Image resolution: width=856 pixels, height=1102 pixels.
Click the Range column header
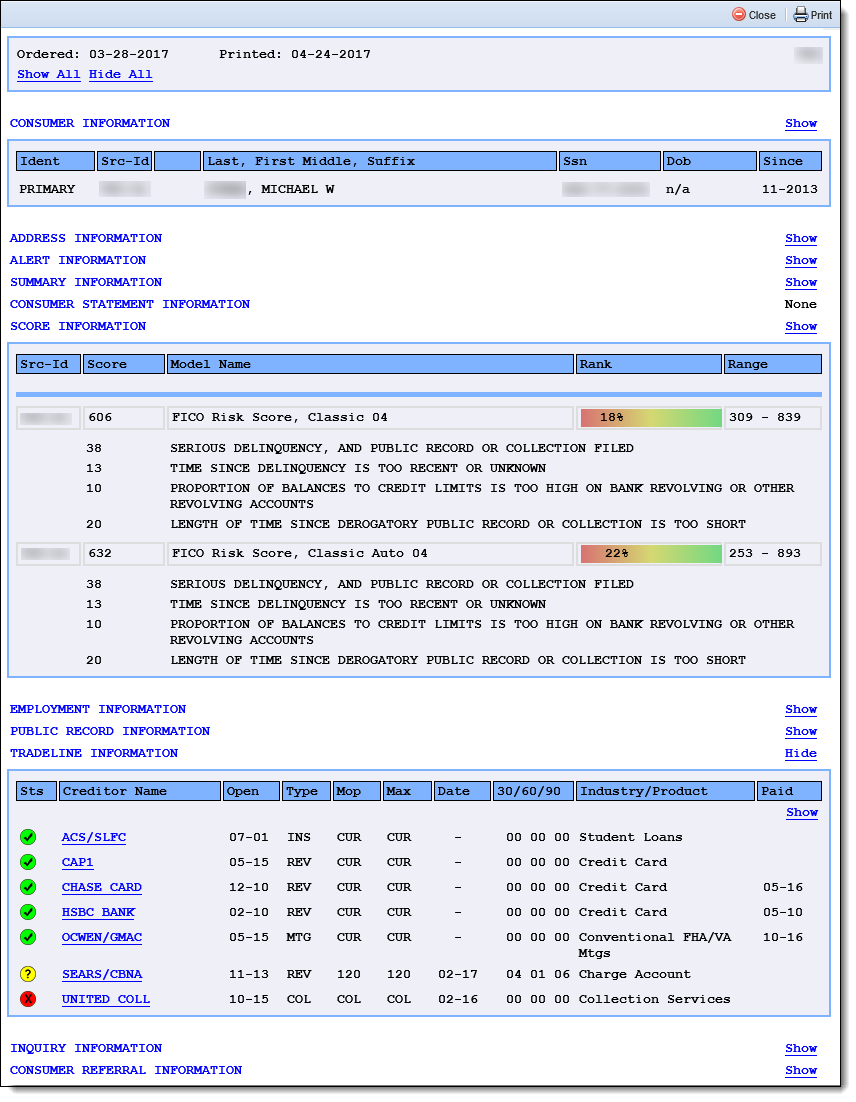[x=772, y=364]
